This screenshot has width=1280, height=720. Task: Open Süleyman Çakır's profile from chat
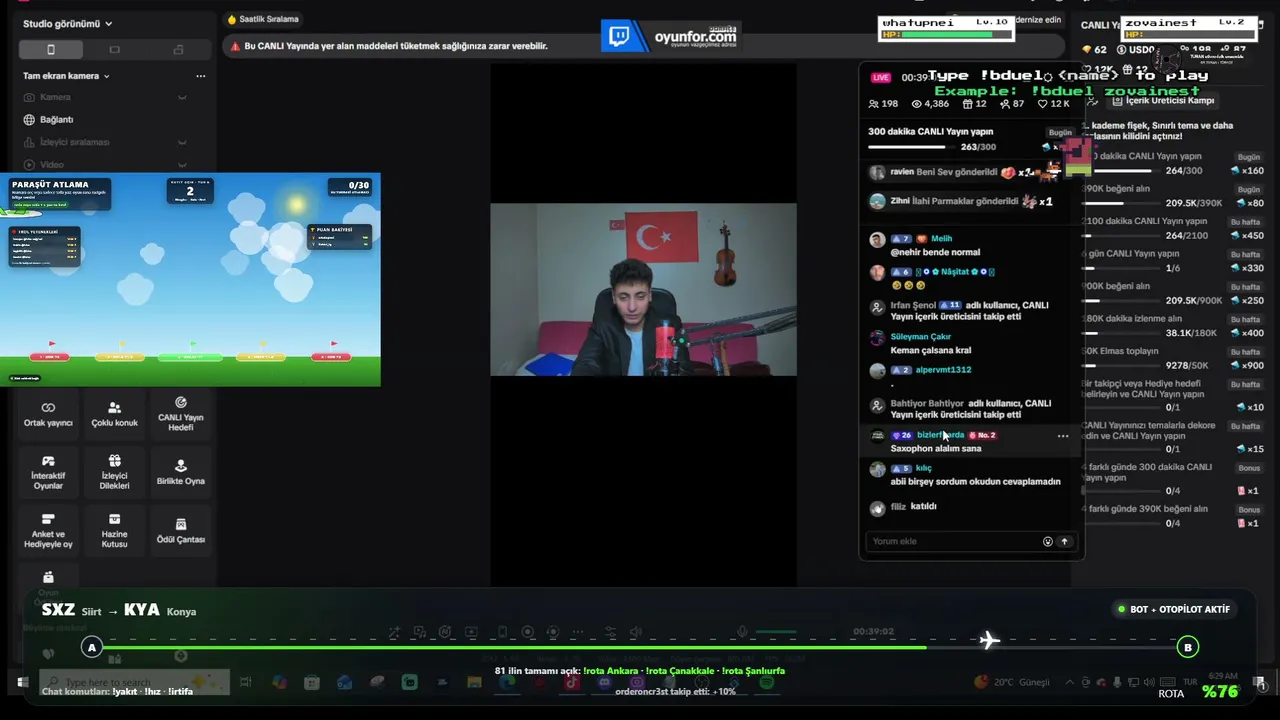click(x=920, y=337)
